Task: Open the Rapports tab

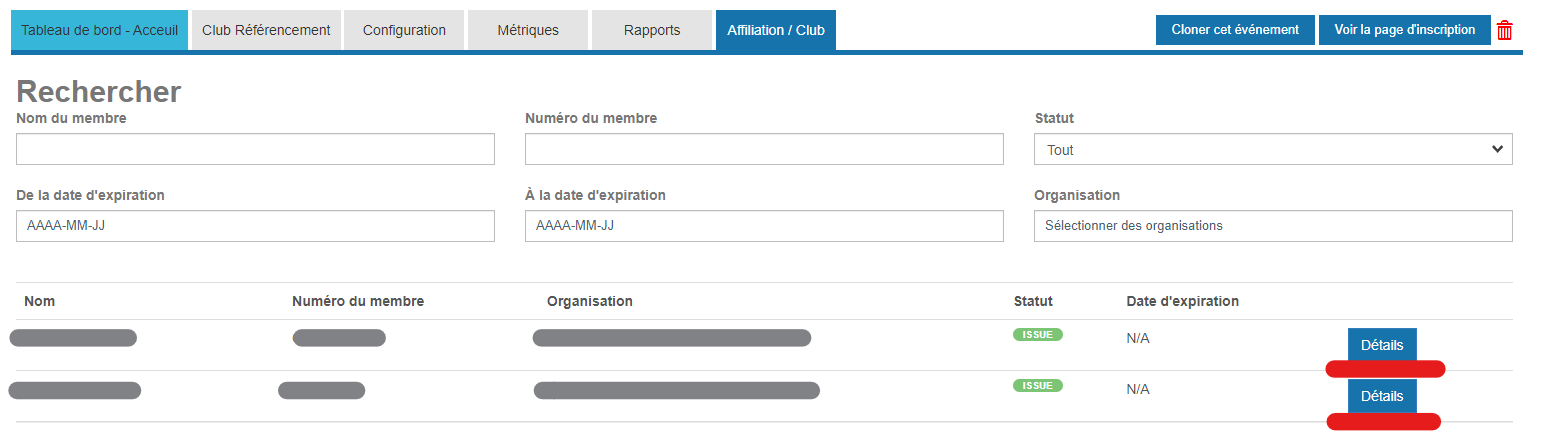Action: point(652,30)
